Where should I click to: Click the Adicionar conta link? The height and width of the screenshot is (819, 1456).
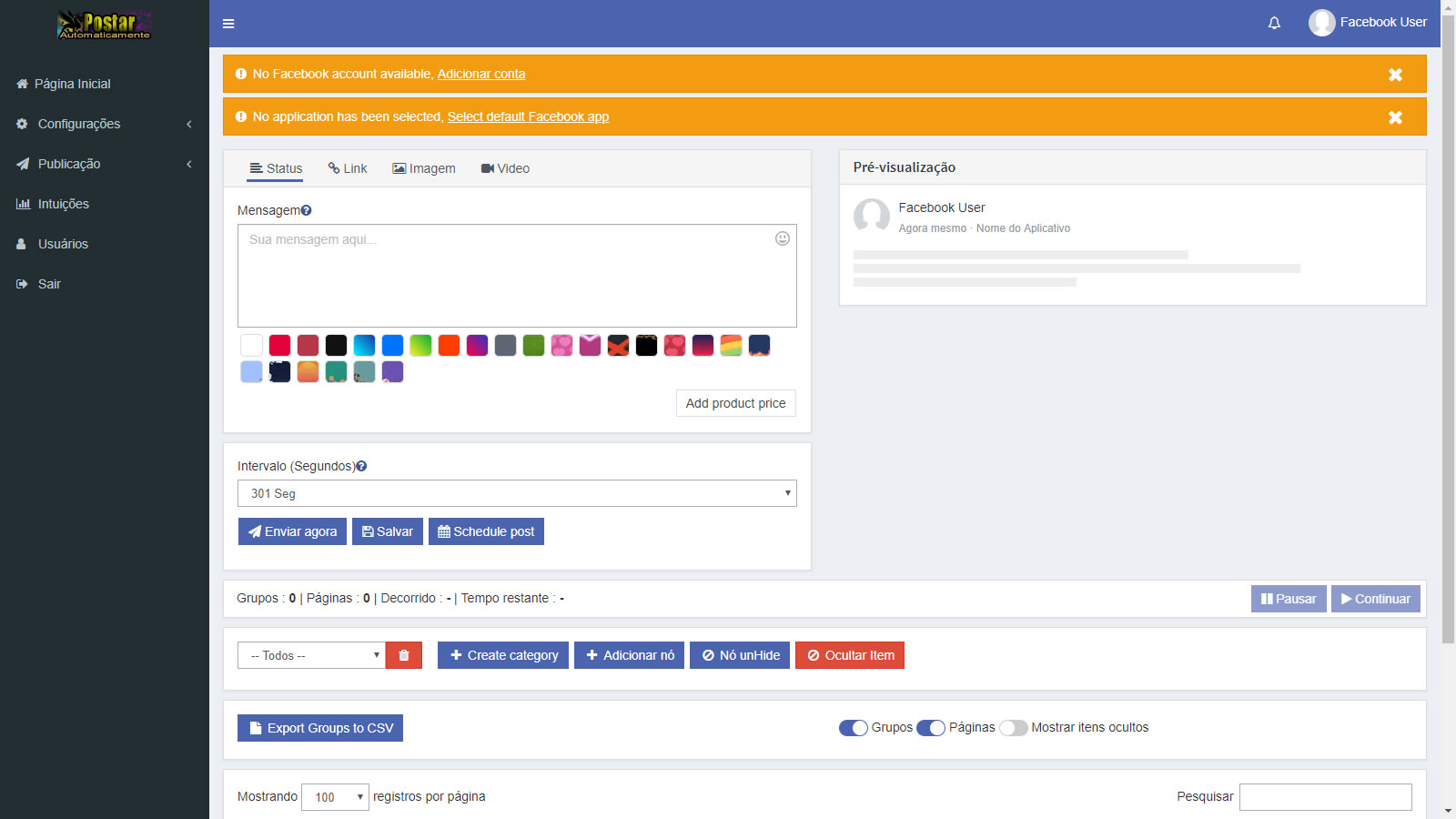click(x=481, y=74)
